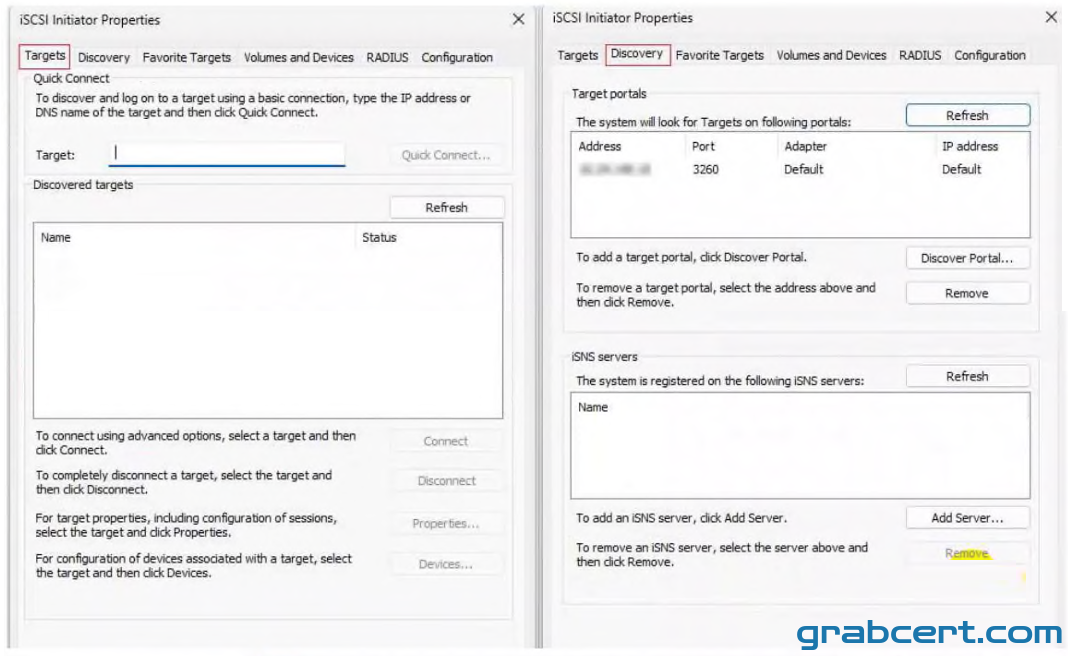Remove the selected target portal
The width and height of the screenshot is (1068, 656).
click(x=967, y=294)
